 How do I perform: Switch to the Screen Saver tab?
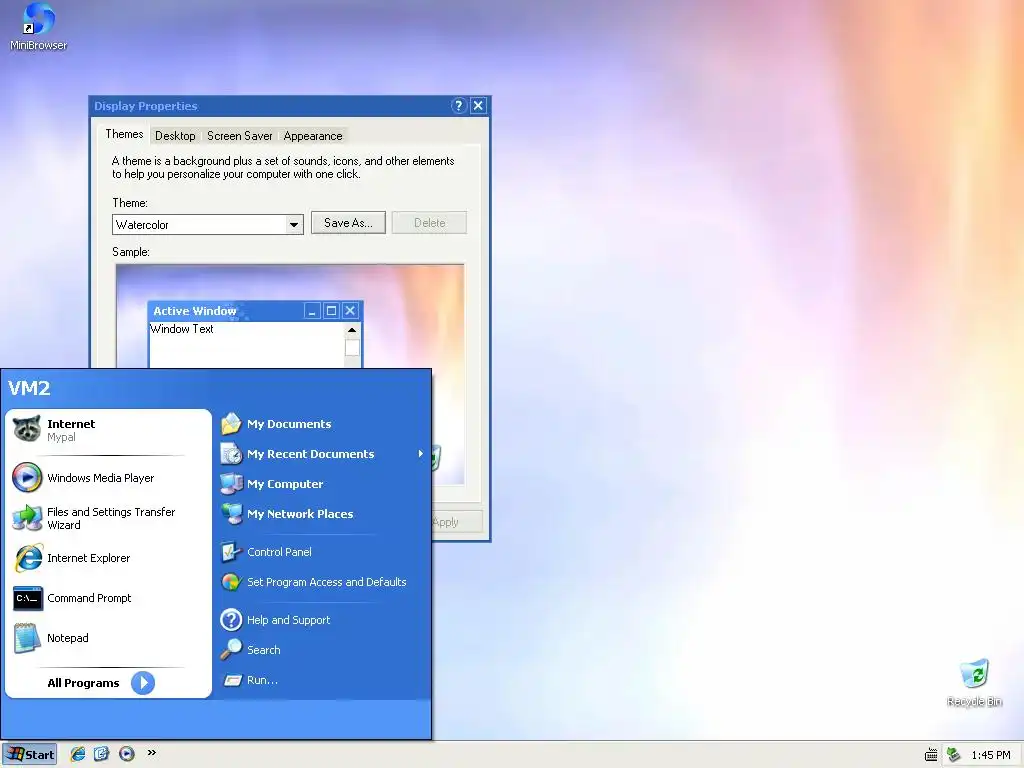[x=240, y=136]
